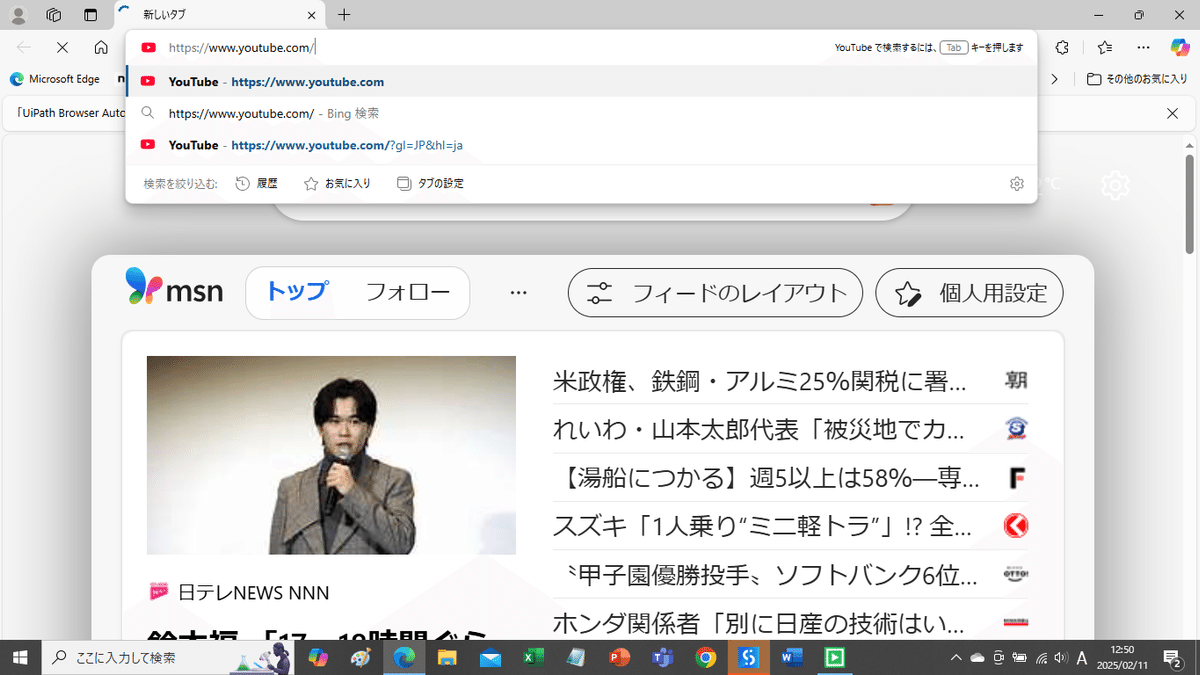The width and height of the screenshot is (1200, 675).
Task: Open the Favorites star-list icon
Action: [x=1104, y=47]
